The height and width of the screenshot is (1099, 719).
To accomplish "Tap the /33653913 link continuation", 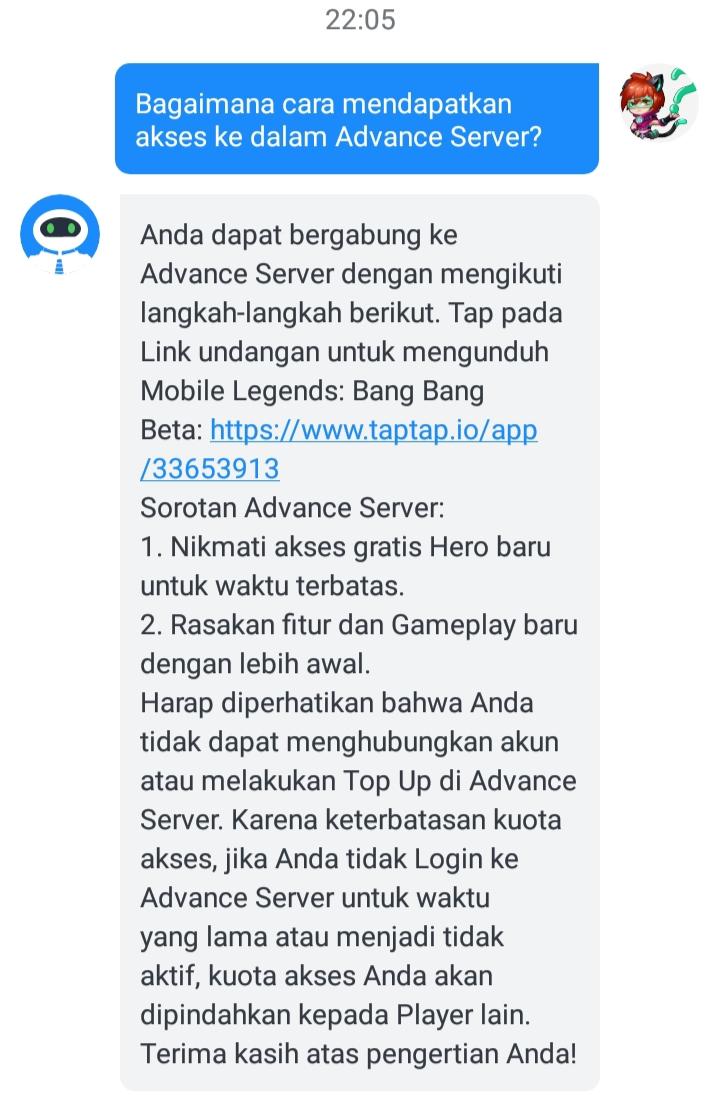I will 210,469.
